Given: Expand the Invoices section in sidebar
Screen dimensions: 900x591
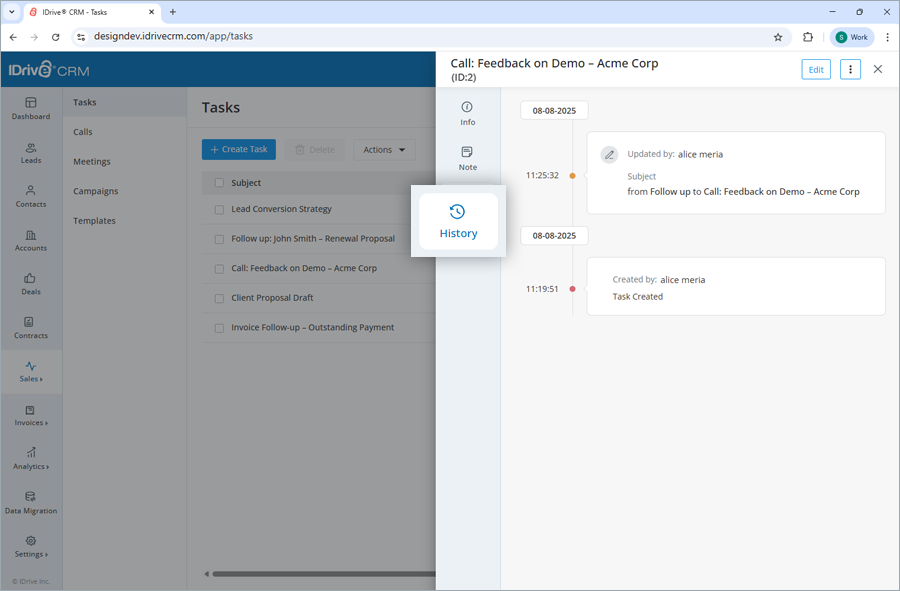Looking at the screenshot, I should coord(31,417).
